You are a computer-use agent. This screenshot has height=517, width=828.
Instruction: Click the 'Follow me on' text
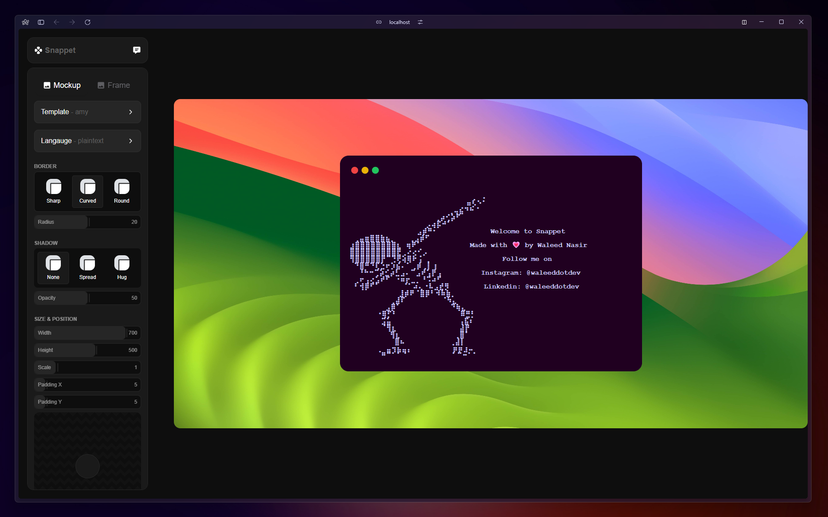[x=527, y=259]
